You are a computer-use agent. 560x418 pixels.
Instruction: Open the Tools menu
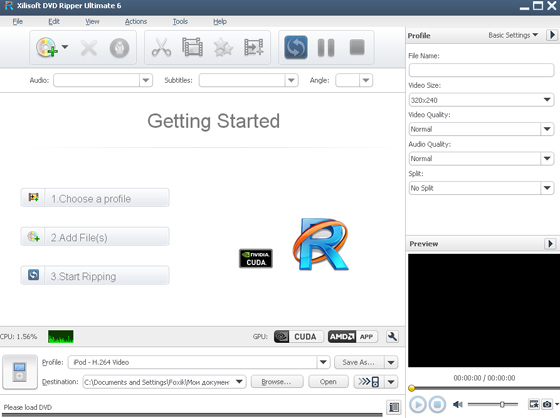180,21
